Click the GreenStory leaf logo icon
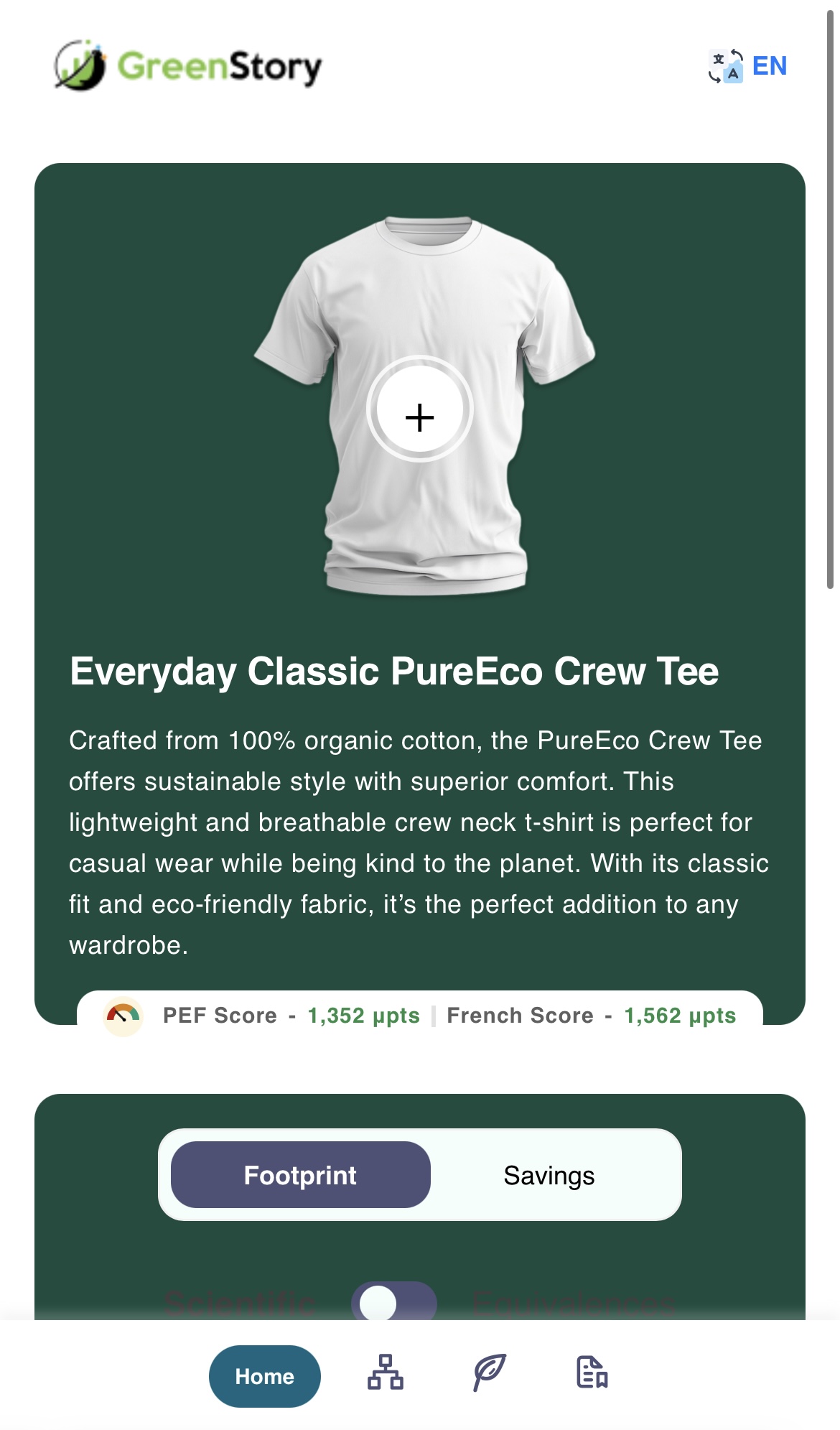Viewport: 840px width, 1430px height. (x=80, y=65)
